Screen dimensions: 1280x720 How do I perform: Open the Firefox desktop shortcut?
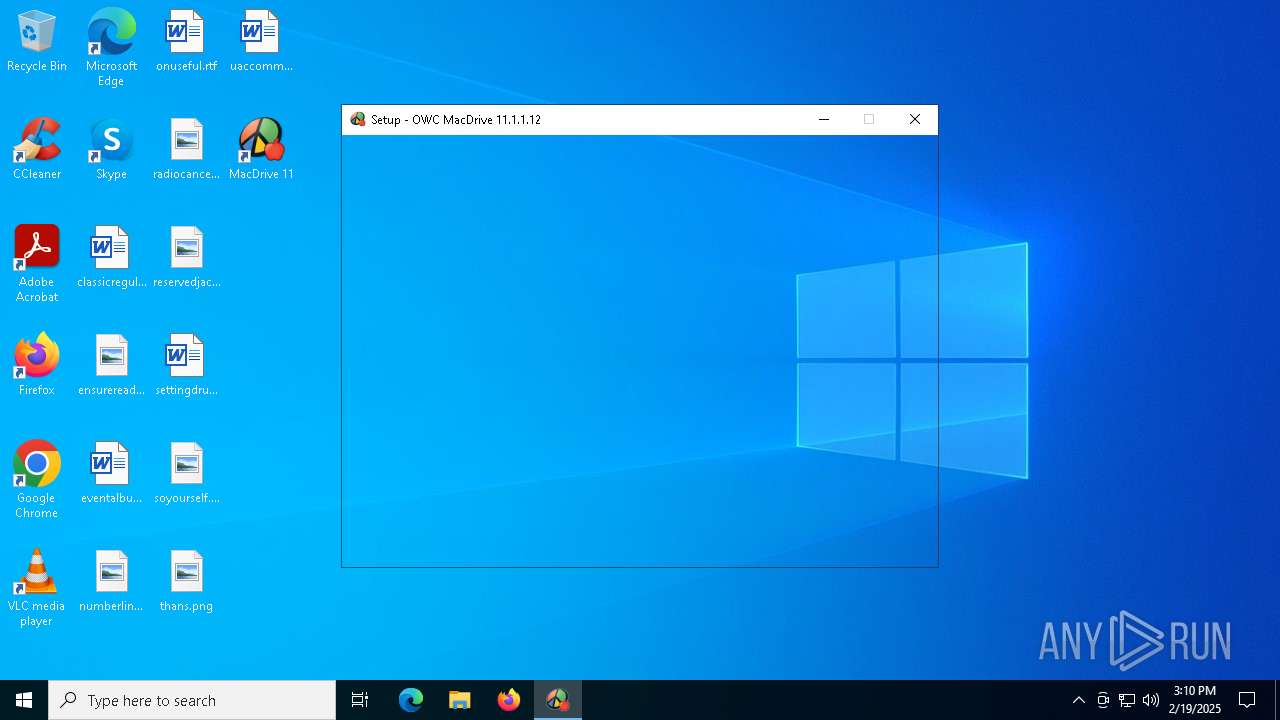37,366
